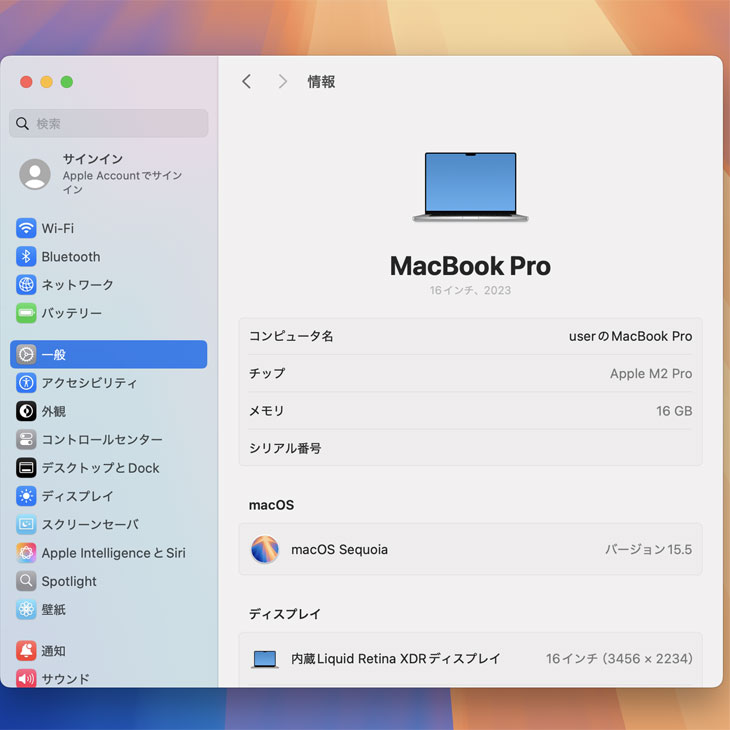Click userのMacBook Pro computer name value
Viewport: 730px width, 730px height.
(630, 336)
